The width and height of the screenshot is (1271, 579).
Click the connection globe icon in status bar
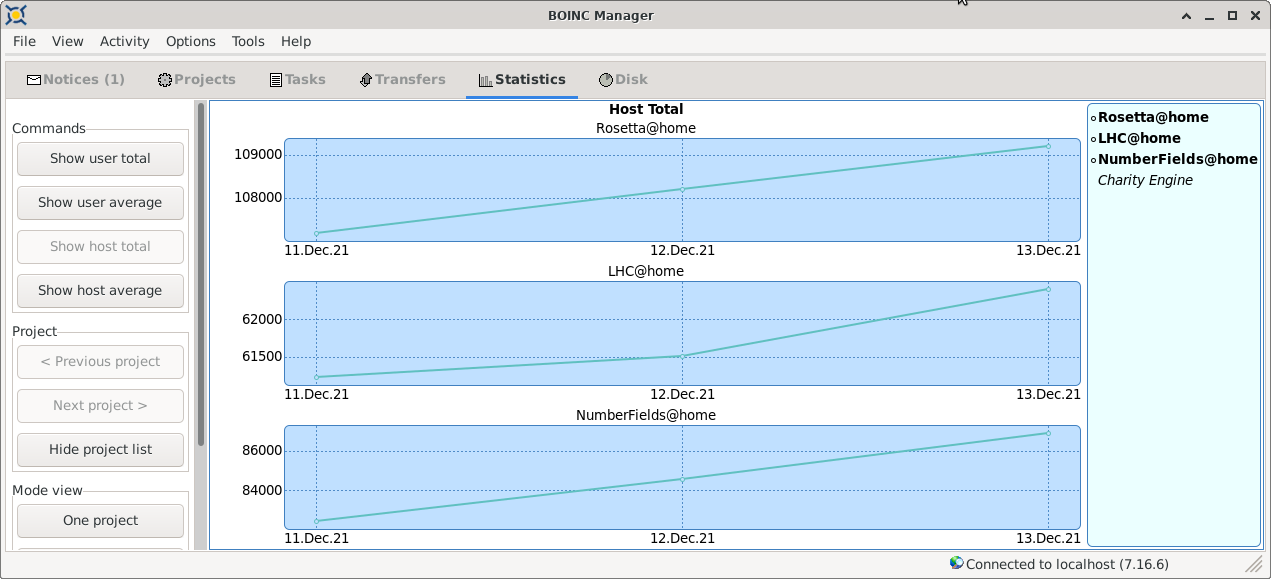point(956,563)
